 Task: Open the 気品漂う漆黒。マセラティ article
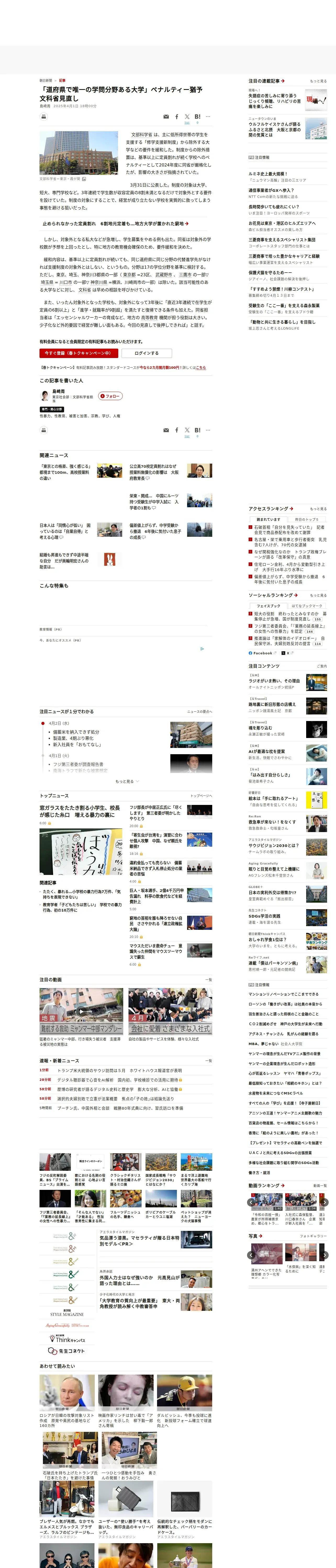coord(140,1241)
